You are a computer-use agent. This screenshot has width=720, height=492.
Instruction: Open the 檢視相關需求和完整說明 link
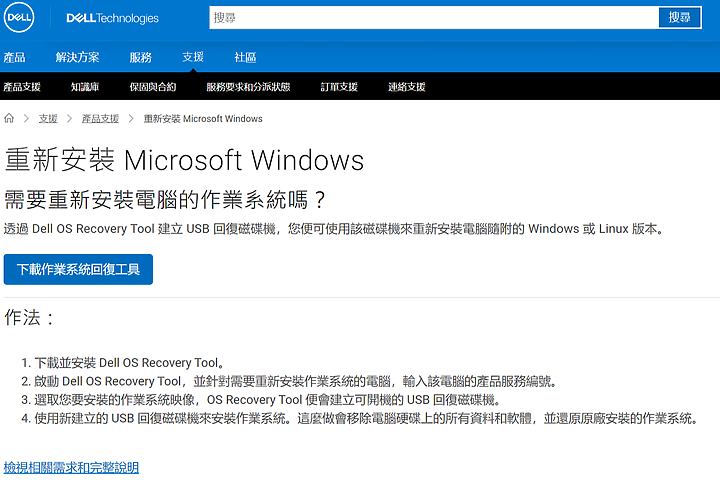pos(71,467)
